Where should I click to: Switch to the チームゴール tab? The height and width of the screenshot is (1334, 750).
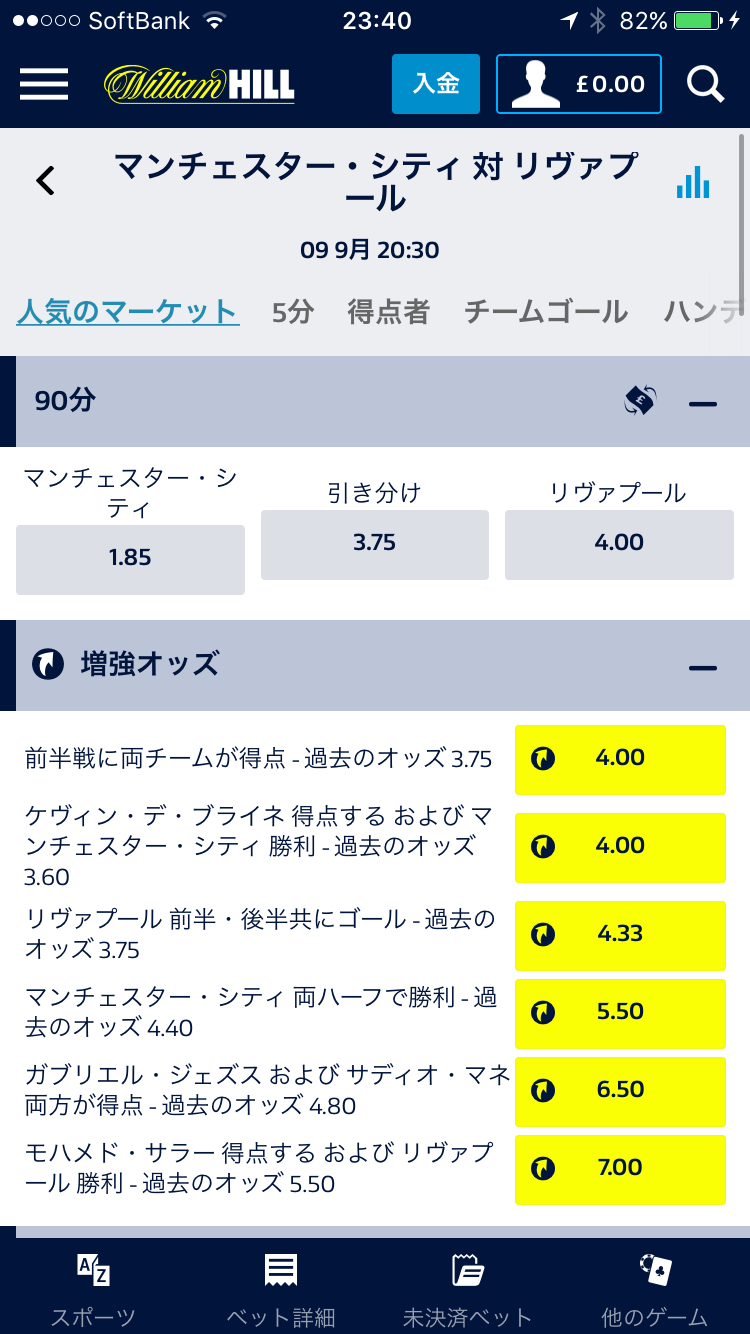point(546,312)
